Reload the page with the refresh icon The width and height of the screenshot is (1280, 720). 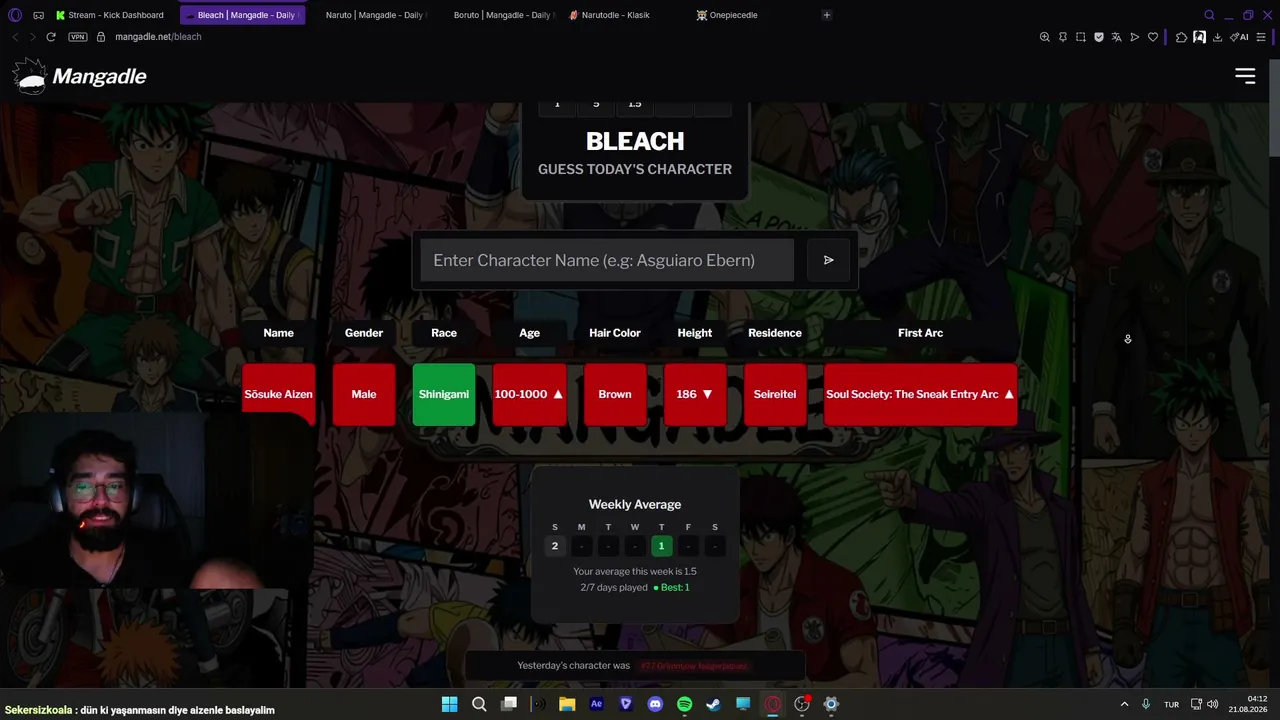pos(51,37)
